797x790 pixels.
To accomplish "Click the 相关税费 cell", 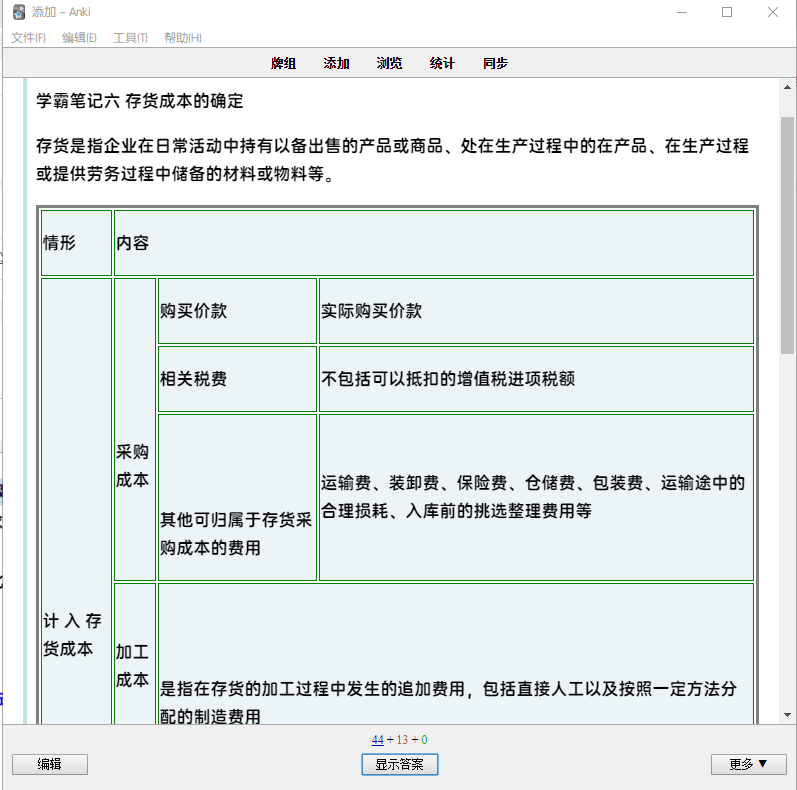I will coord(237,379).
